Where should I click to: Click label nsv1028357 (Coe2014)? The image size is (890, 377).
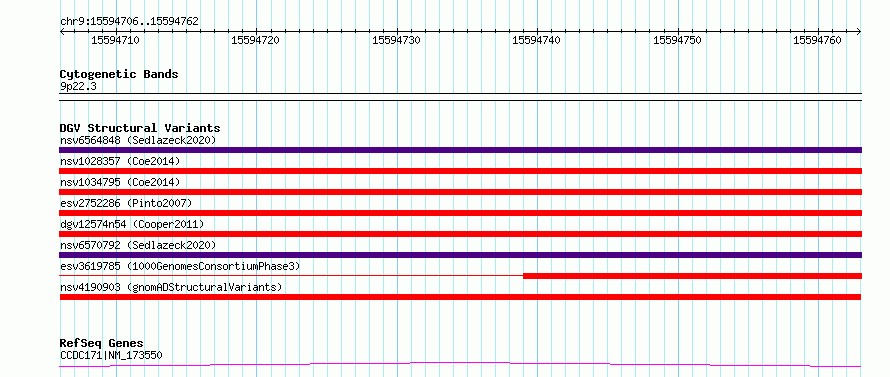click(x=120, y=161)
